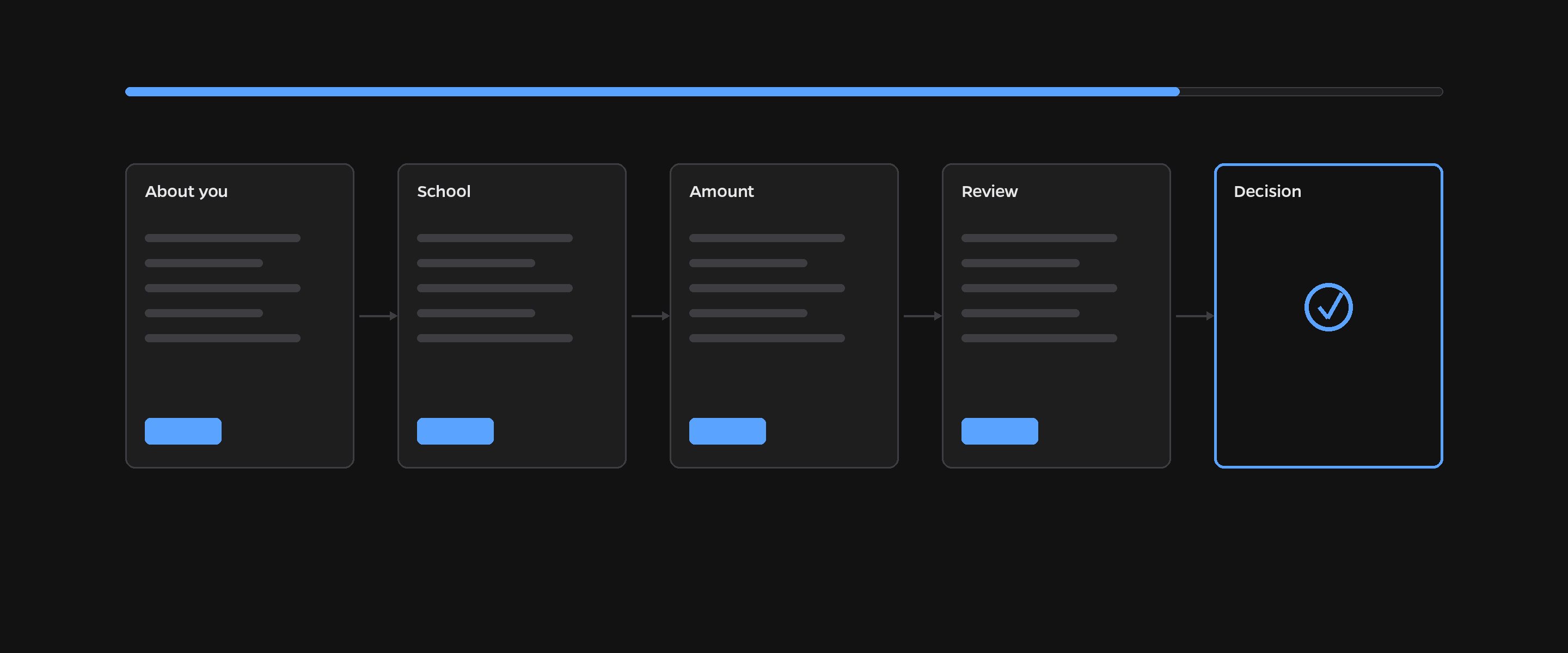This screenshot has width=1568, height=653.
Task: Select the Review card title
Action: (989, 192)
